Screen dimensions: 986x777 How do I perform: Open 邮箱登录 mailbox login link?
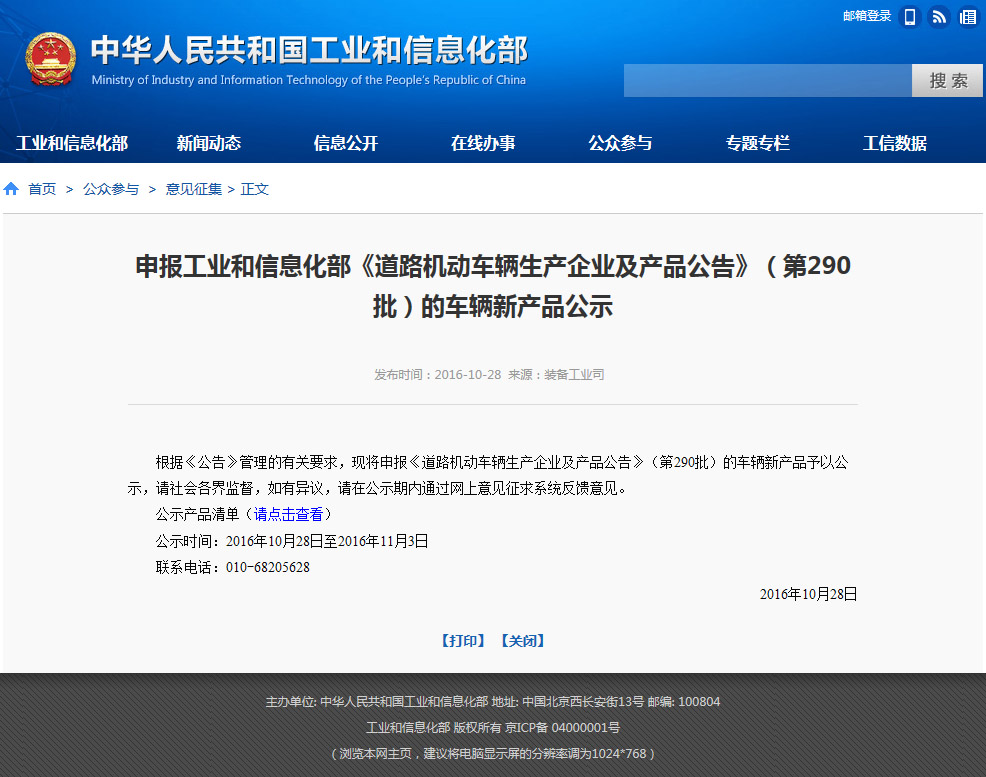point(867,16)
